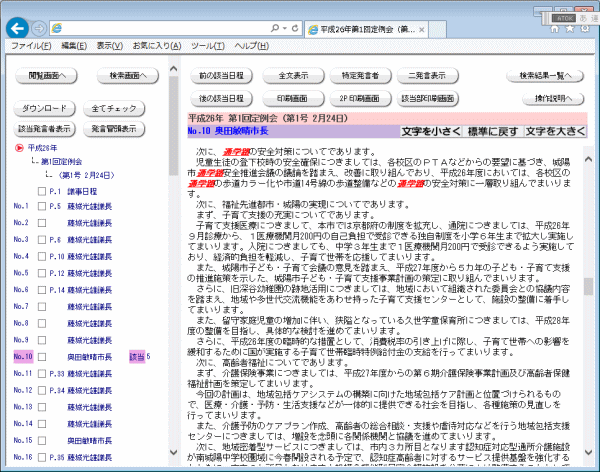Click the ダウンロード button

tap(44, 108)
